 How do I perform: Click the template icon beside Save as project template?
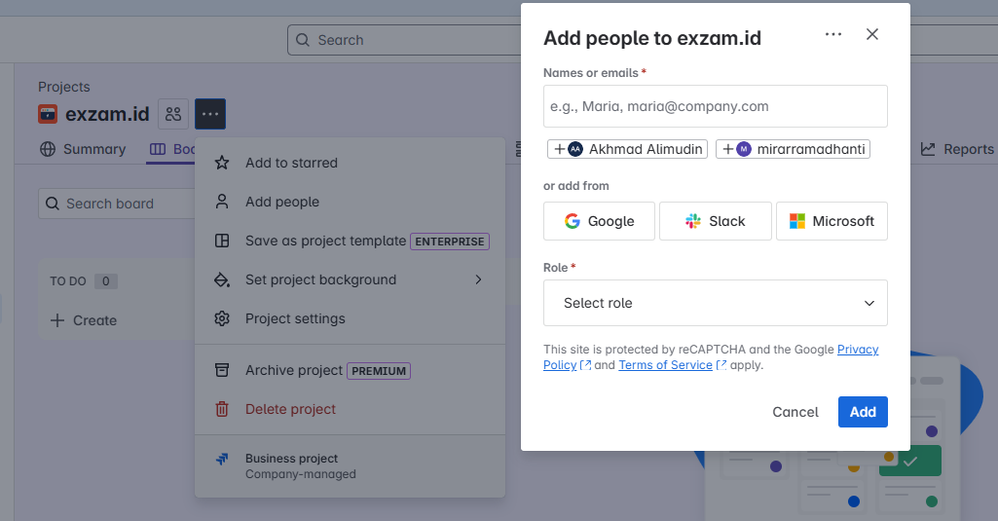tap(221, 240)
